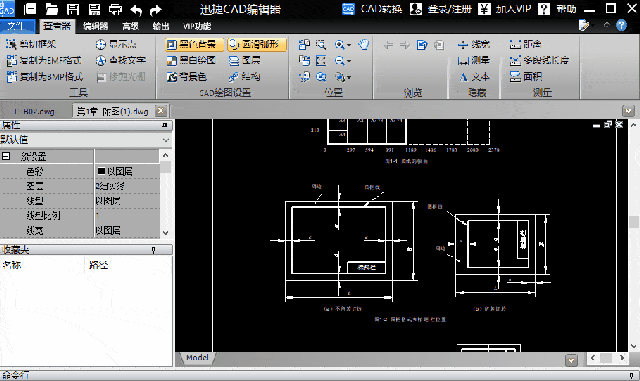Click the 查找文字 find text tool
The image size is (640, 381).
[x=120, y=60]
